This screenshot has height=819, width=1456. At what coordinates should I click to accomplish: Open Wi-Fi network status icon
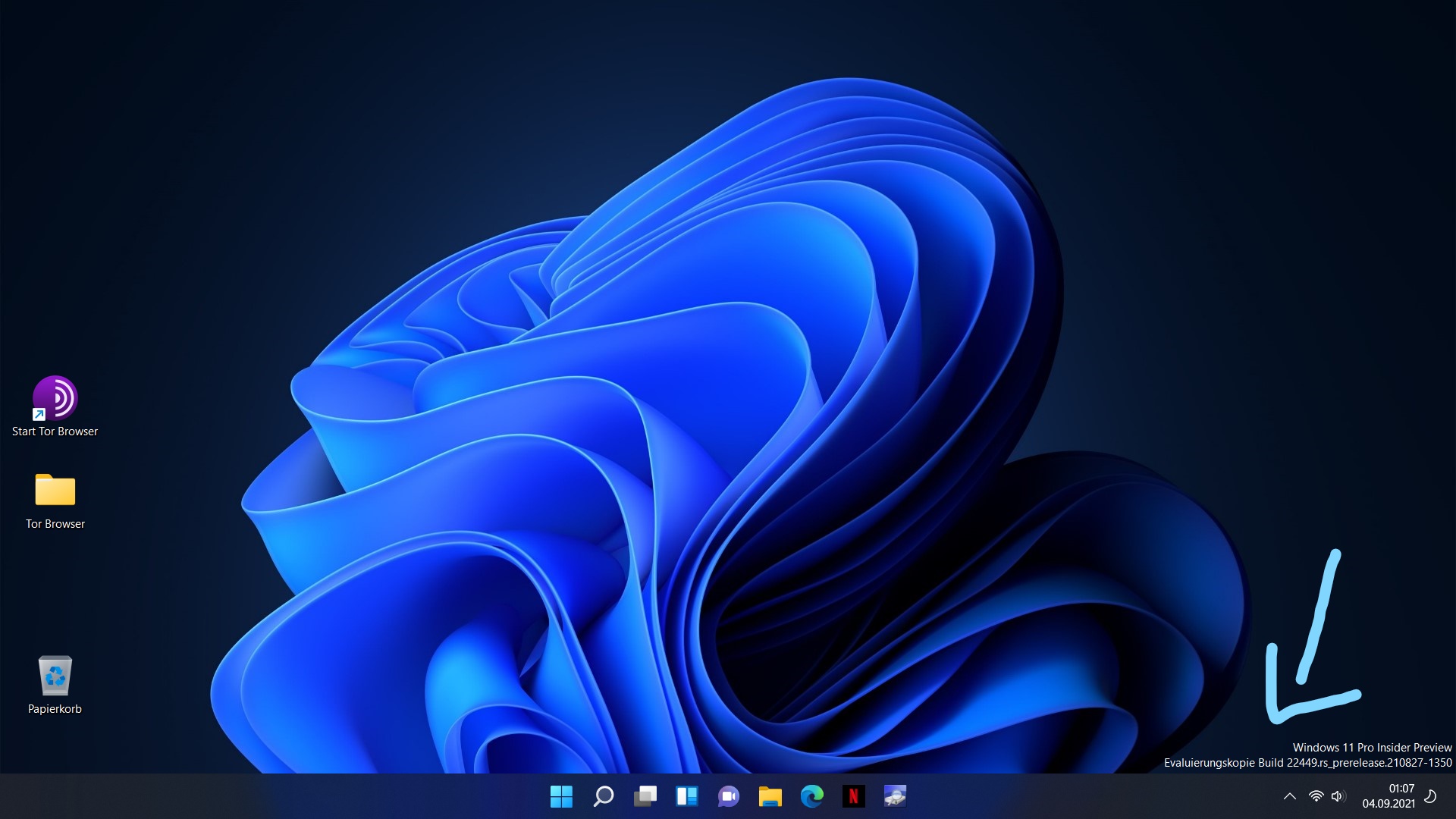pos(1316,796)
